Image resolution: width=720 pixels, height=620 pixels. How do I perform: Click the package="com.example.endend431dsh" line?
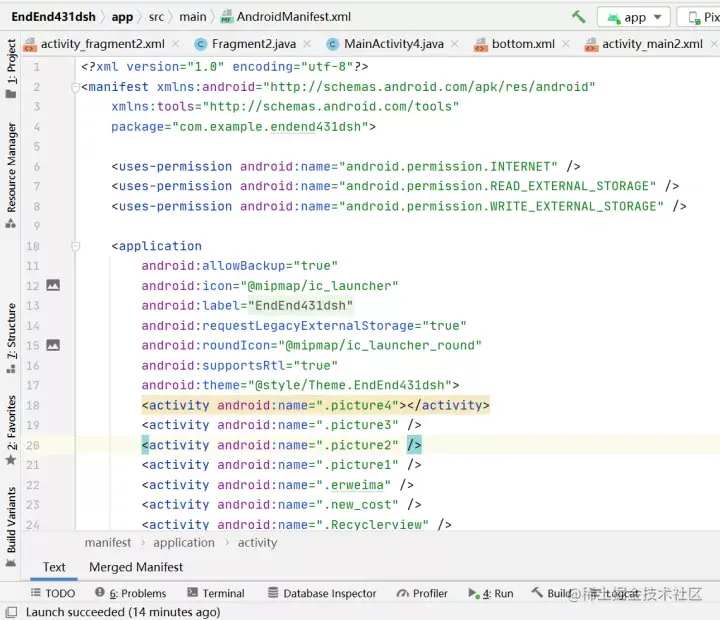click(x=243, y=127)
